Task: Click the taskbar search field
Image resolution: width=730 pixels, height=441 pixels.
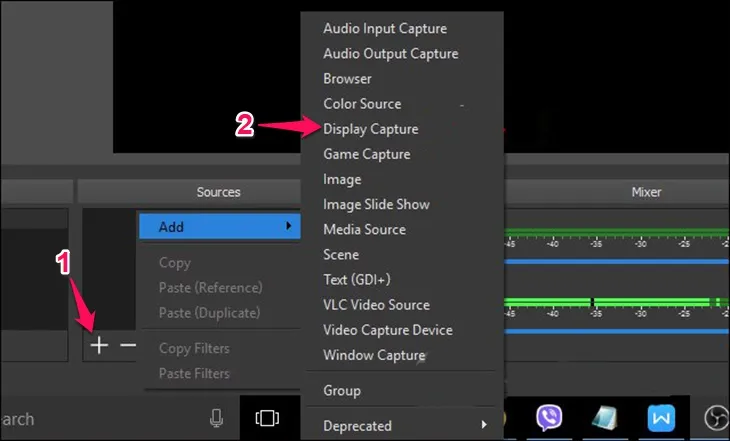Action: (x=100, y=418)
